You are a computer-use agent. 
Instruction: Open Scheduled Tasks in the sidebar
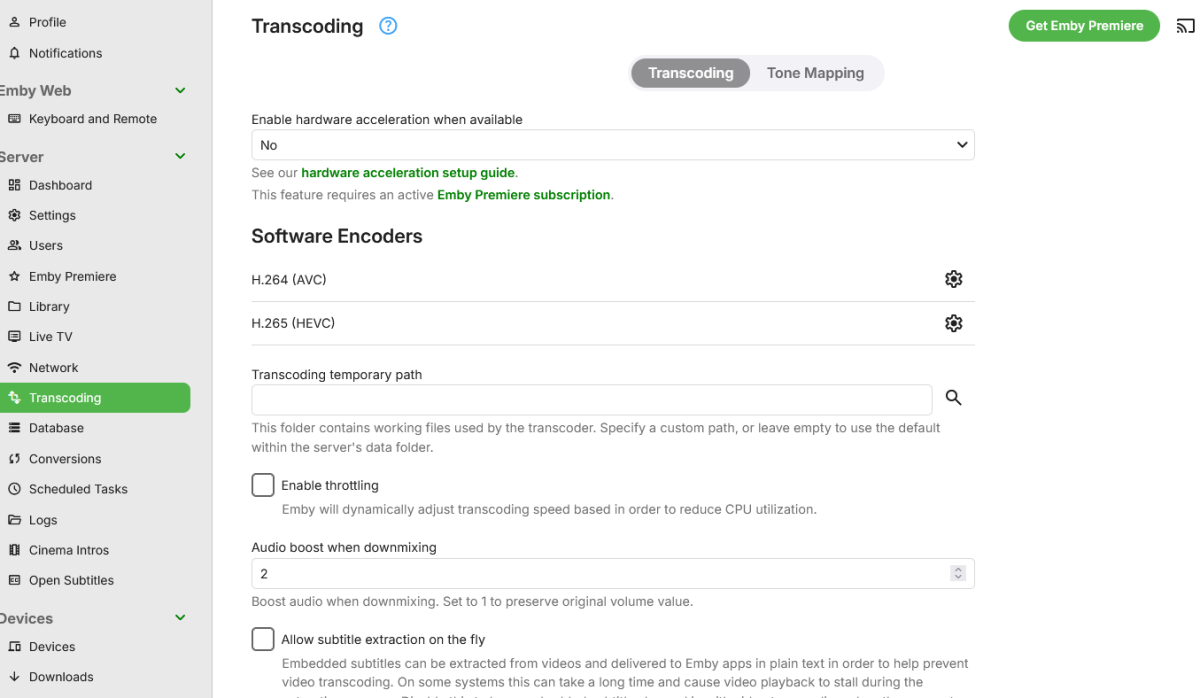(78, 489)
